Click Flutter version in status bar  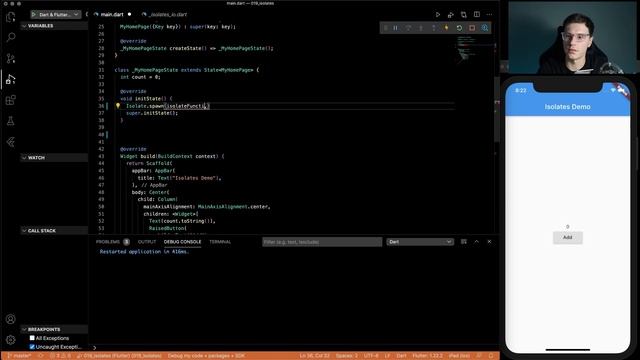pos(427,356)
